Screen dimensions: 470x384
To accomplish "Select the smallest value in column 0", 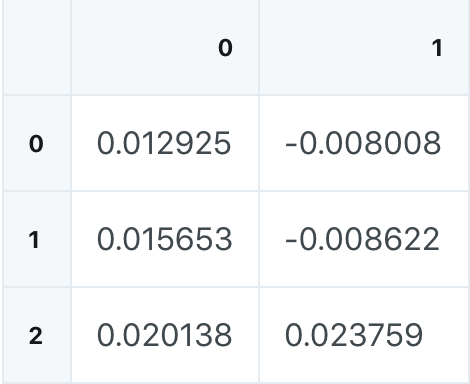I will (165, 143).
